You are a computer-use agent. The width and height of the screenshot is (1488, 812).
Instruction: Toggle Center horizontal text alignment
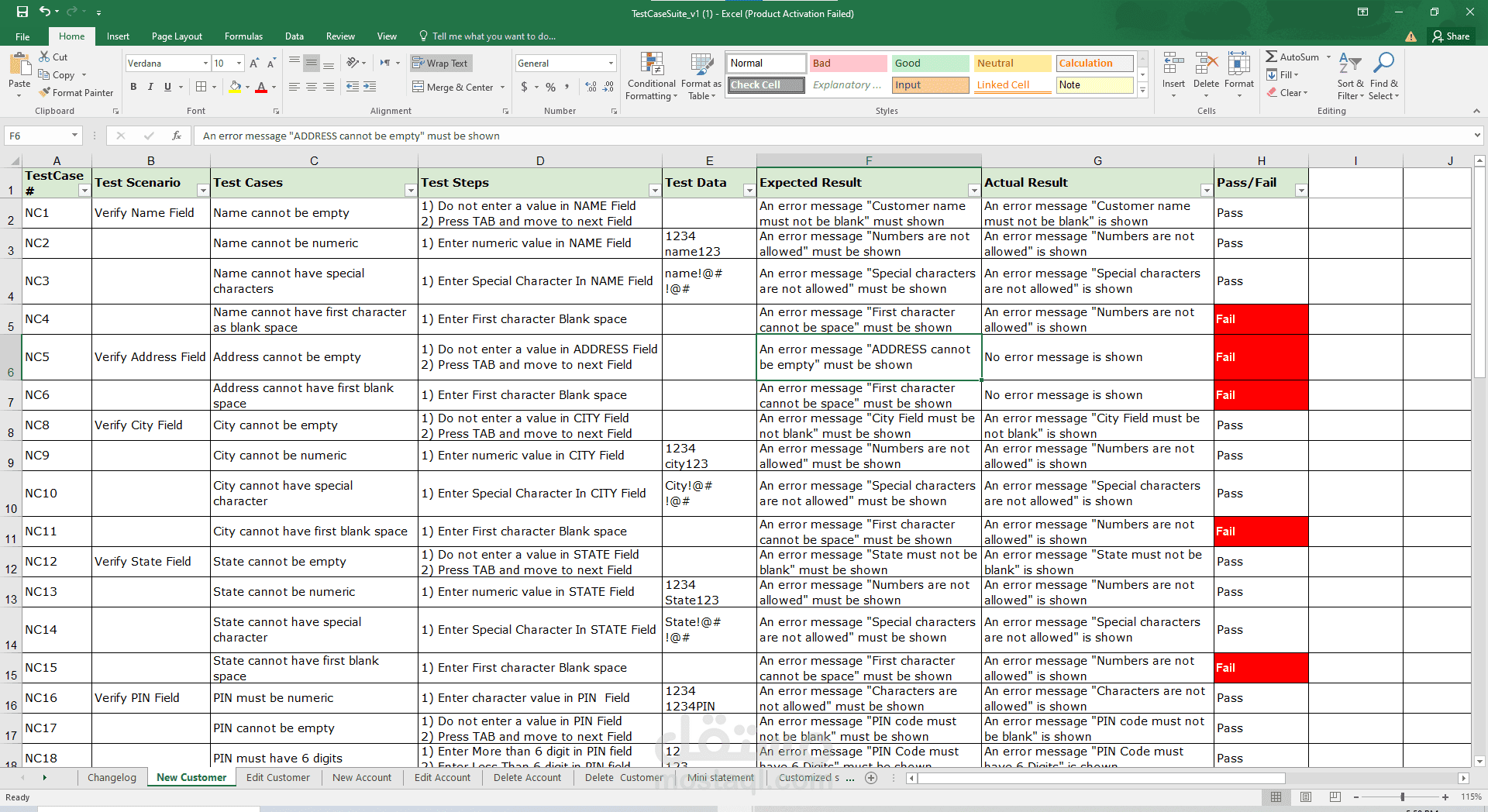[312, 87]
